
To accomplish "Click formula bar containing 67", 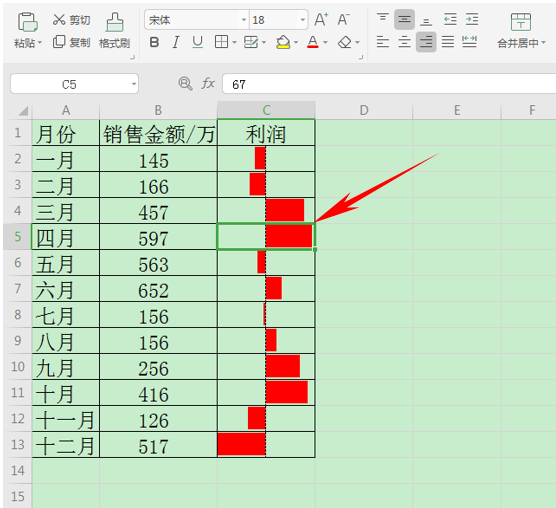I will (x=389, y=84).
